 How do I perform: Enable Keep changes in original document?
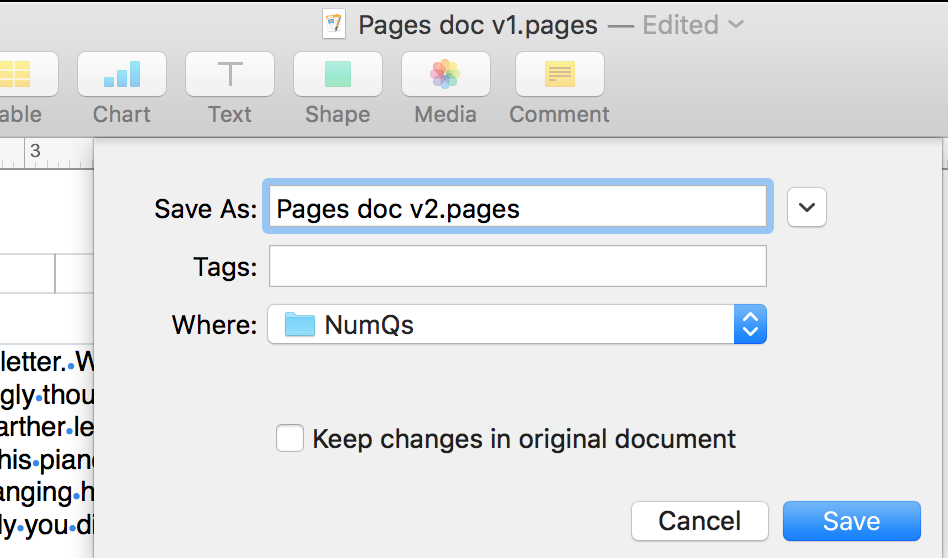290,438
